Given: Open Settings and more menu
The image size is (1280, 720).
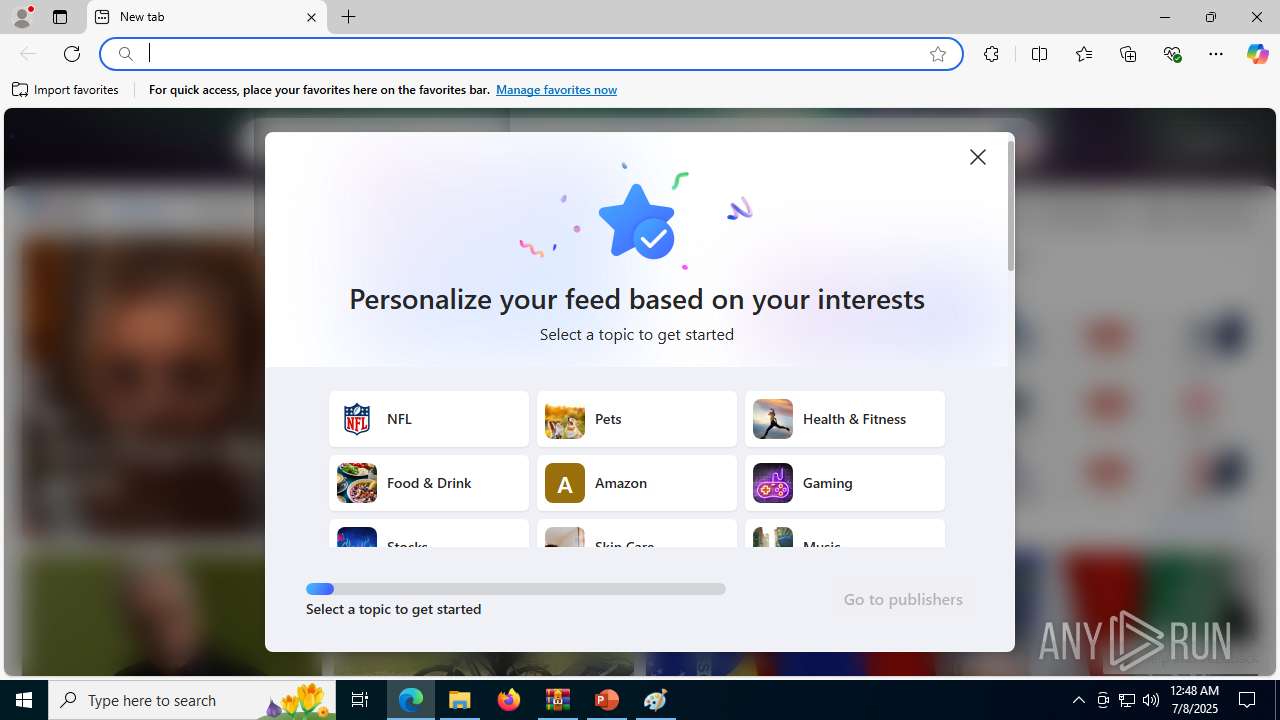Looking at the screenshot, I should click(1216, 54).
